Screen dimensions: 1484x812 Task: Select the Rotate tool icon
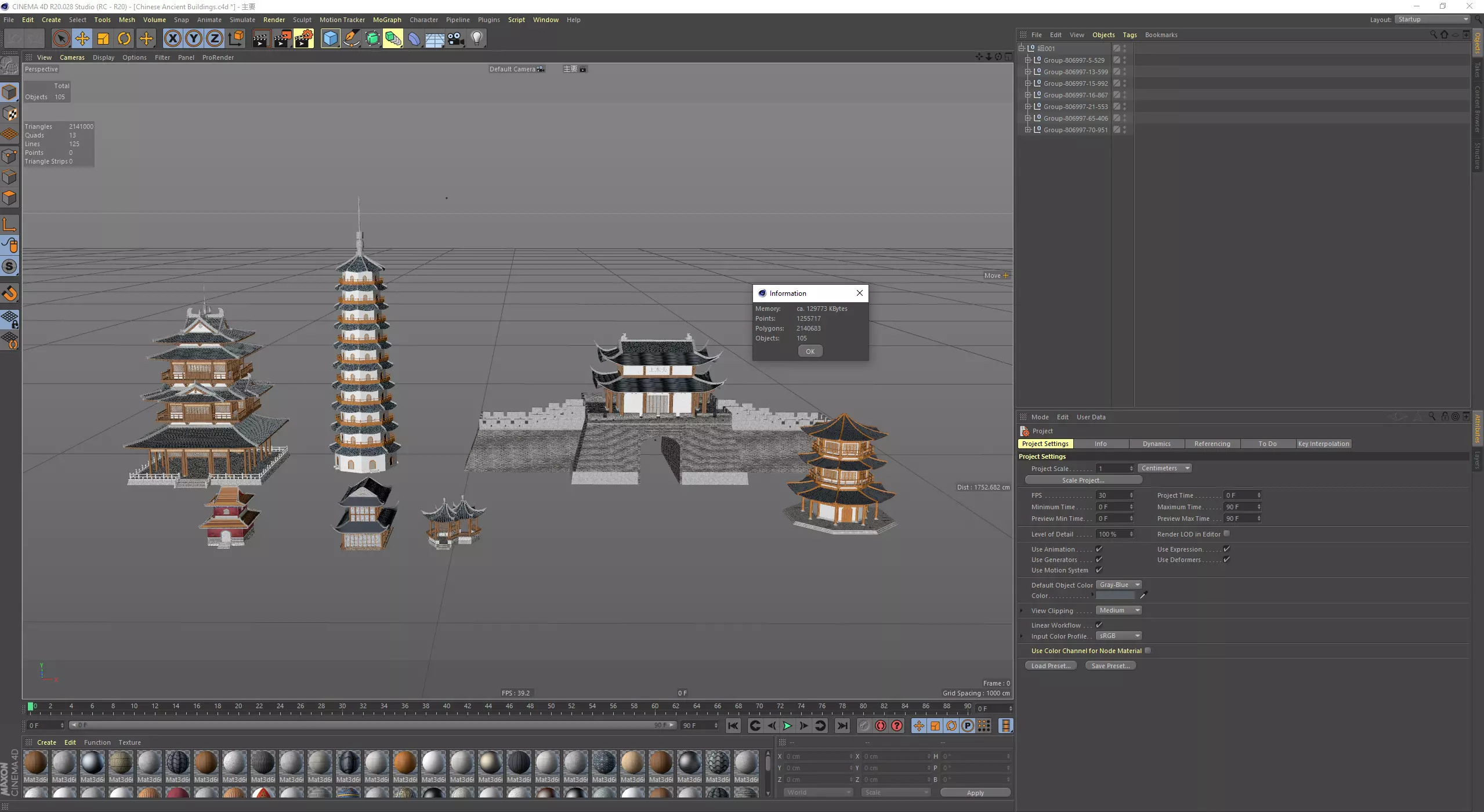click(x=124, y=39)
